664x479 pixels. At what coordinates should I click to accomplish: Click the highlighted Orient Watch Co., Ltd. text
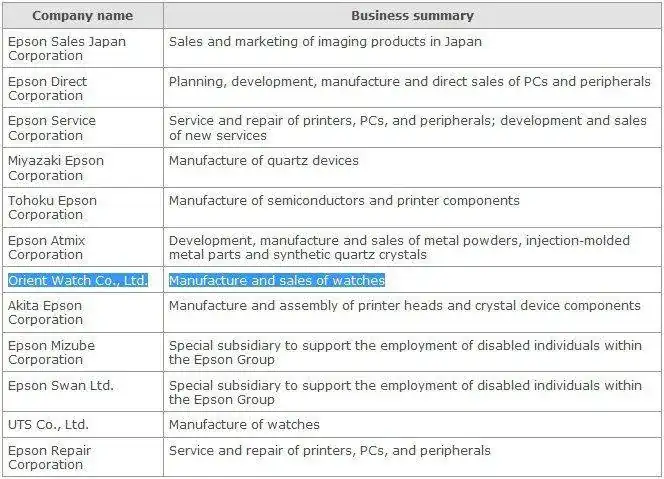[x=78, y=280]
